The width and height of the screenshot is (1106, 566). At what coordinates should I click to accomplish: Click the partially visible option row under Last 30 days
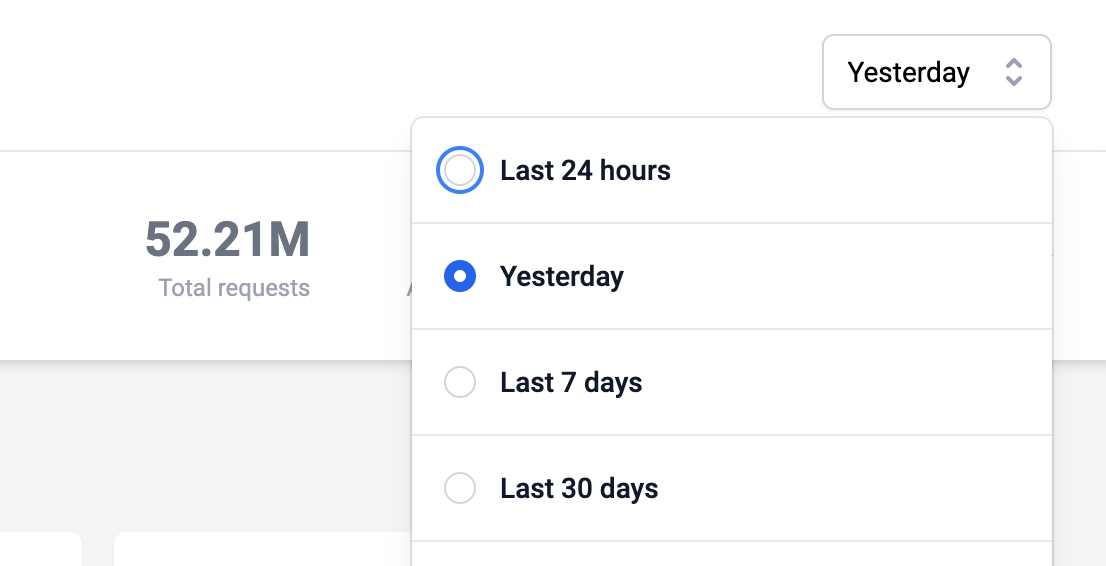click(x=732, y=554)
